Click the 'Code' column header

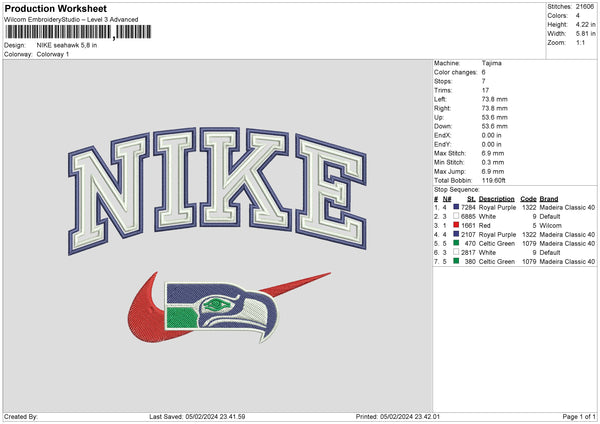coord(528,199)
